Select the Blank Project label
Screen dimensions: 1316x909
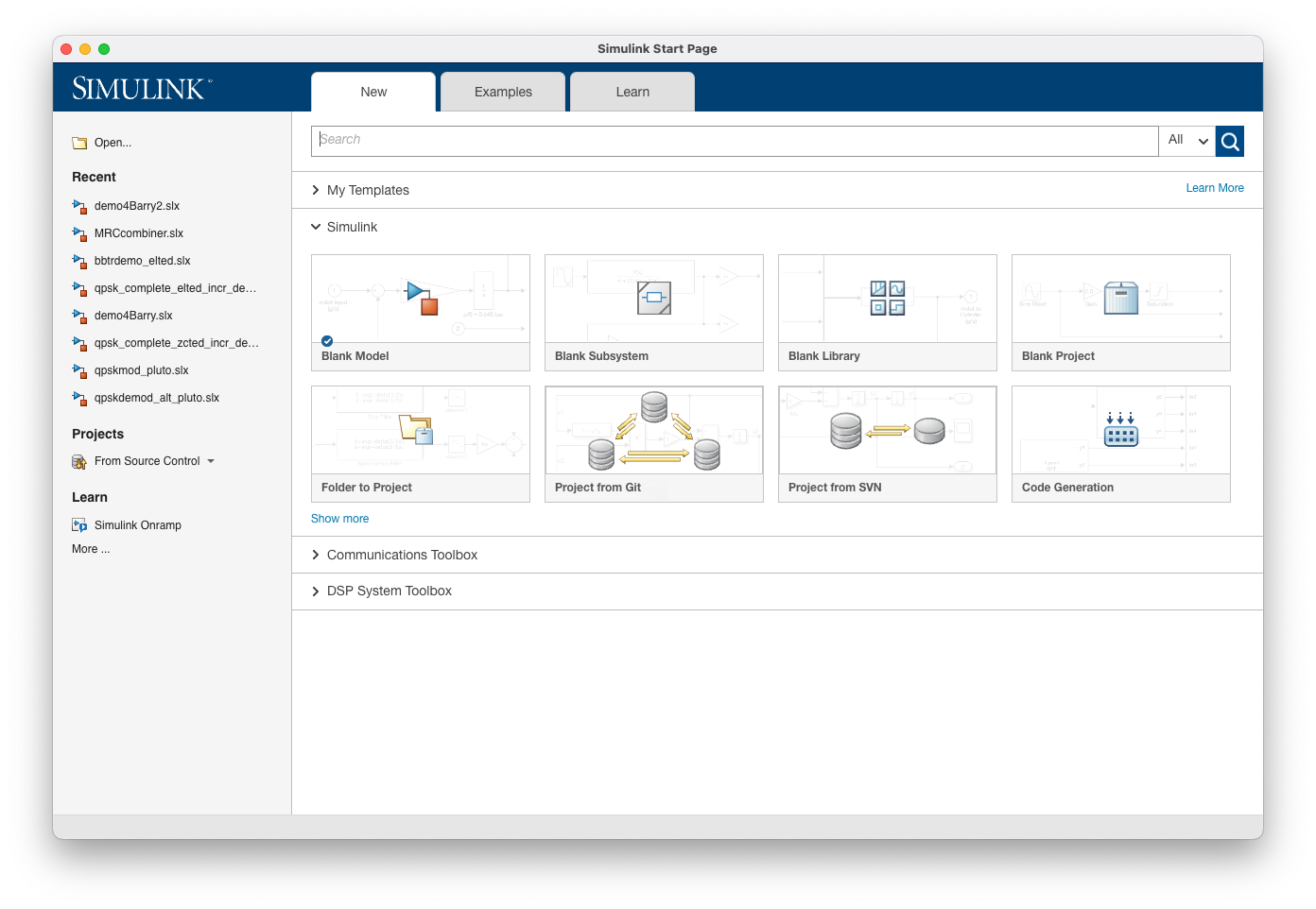point(1058,356)
